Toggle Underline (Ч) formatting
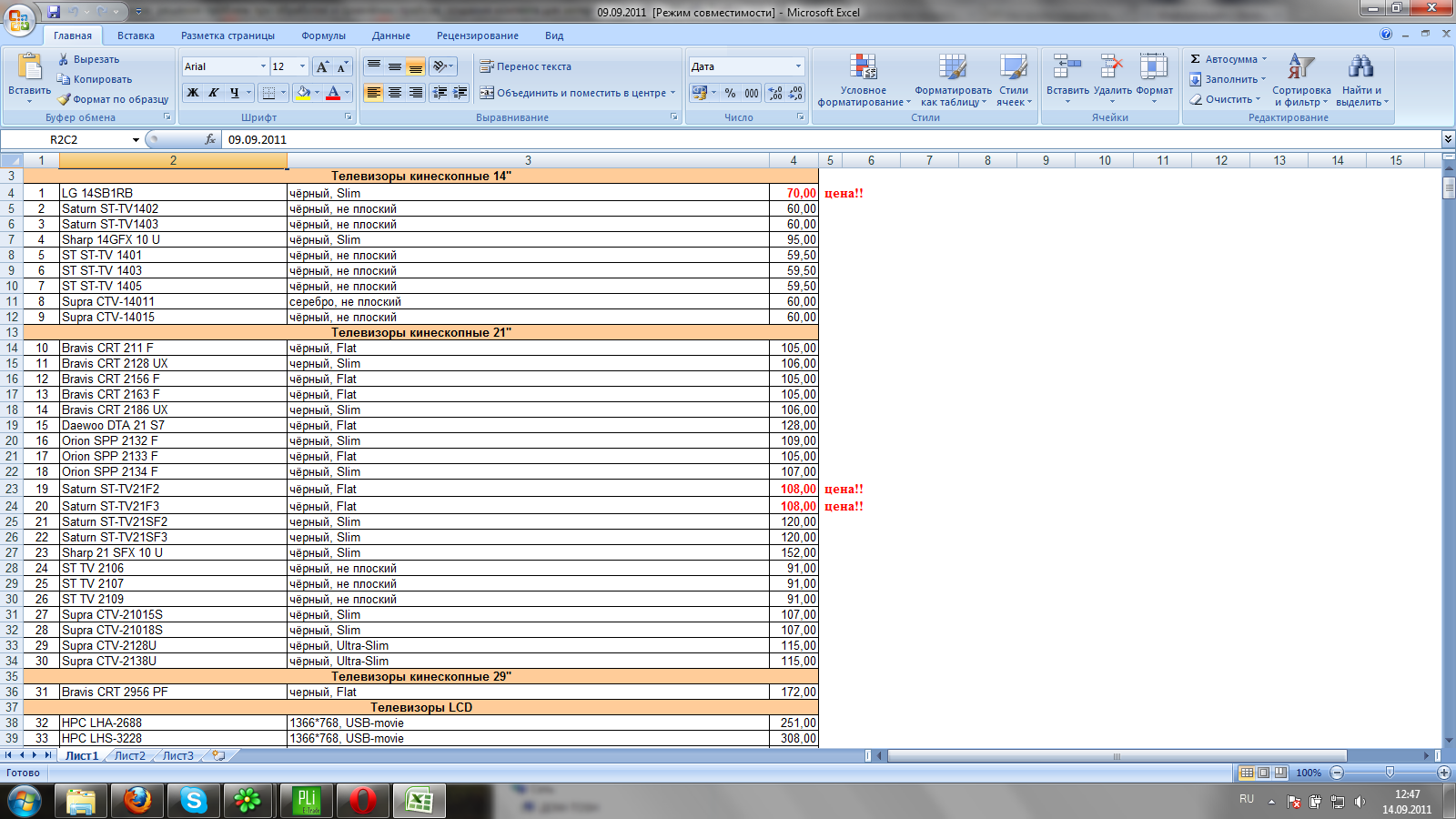 click(234, 93)
